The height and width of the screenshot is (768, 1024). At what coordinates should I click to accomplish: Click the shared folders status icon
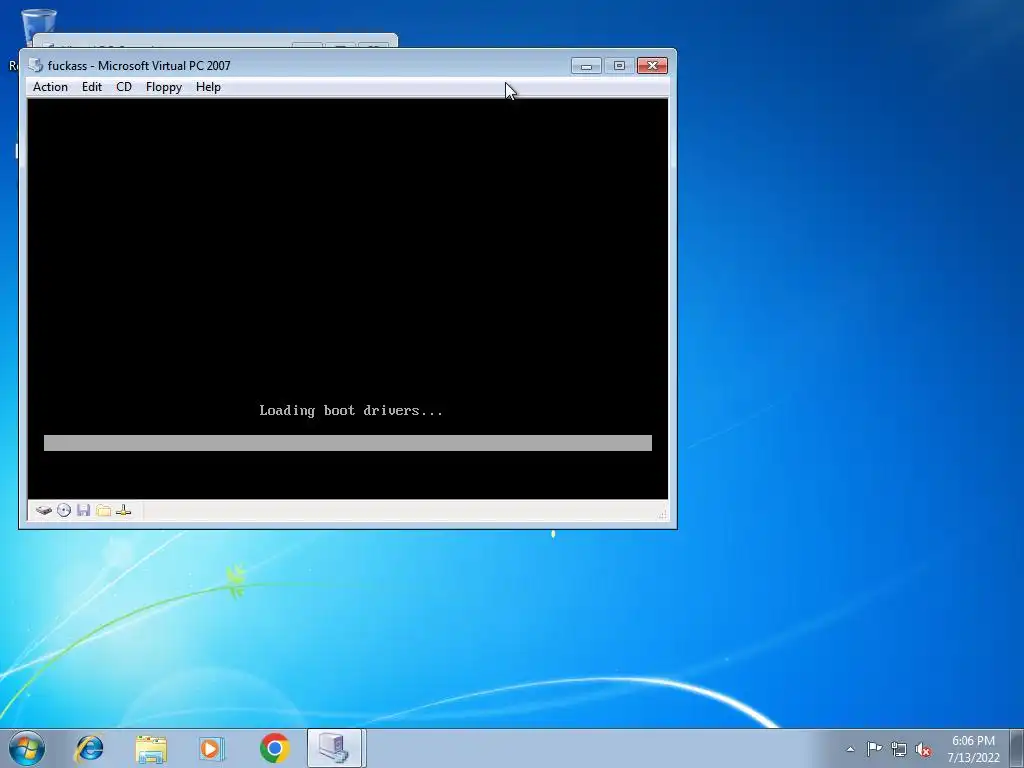coord(103,511)
